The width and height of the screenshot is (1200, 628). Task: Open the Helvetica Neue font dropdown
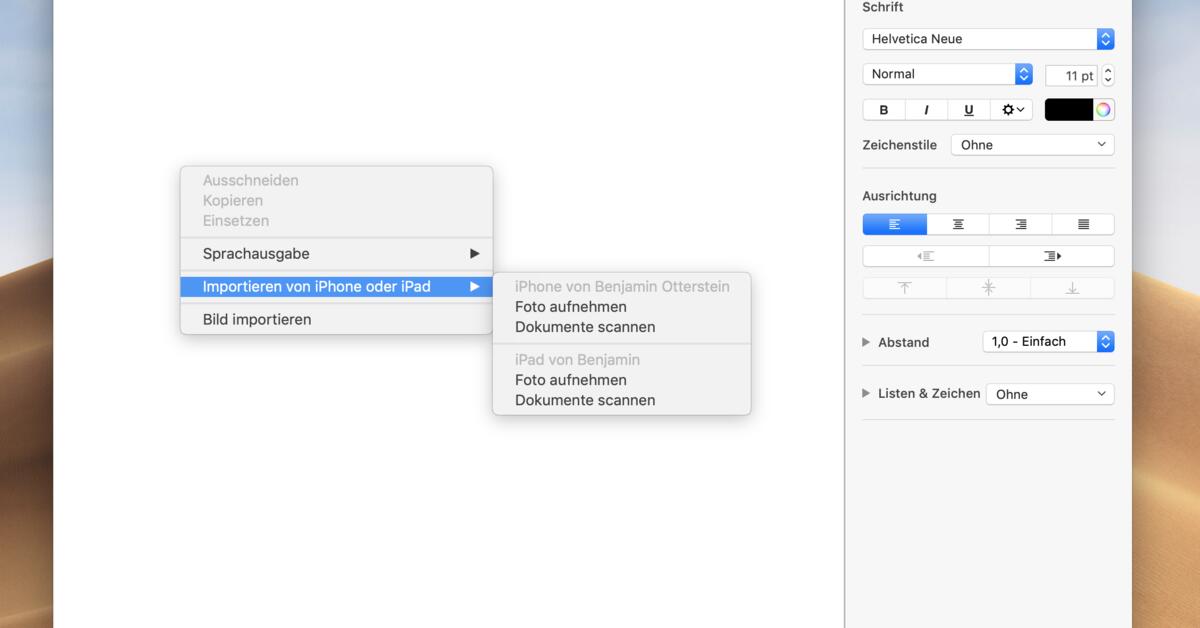[x=988, y=39]
